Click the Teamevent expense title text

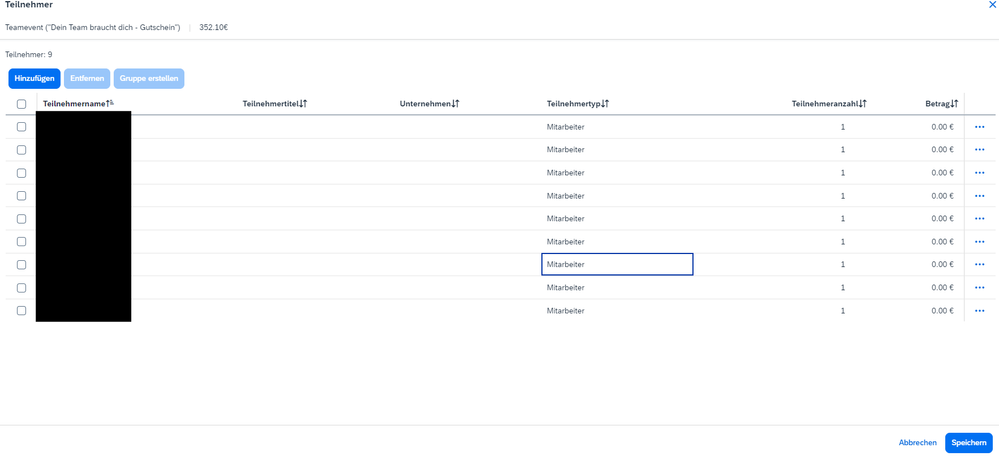(x=93, y=27)
